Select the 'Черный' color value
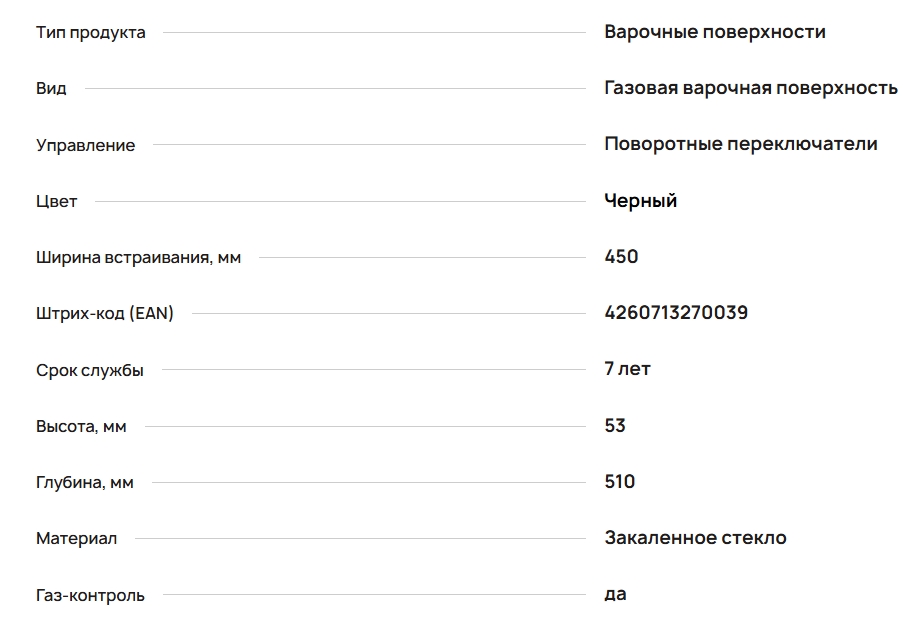 [641, 201]
